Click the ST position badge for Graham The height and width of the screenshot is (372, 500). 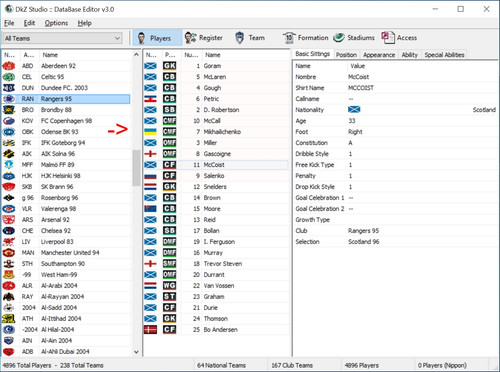point(169,297)
